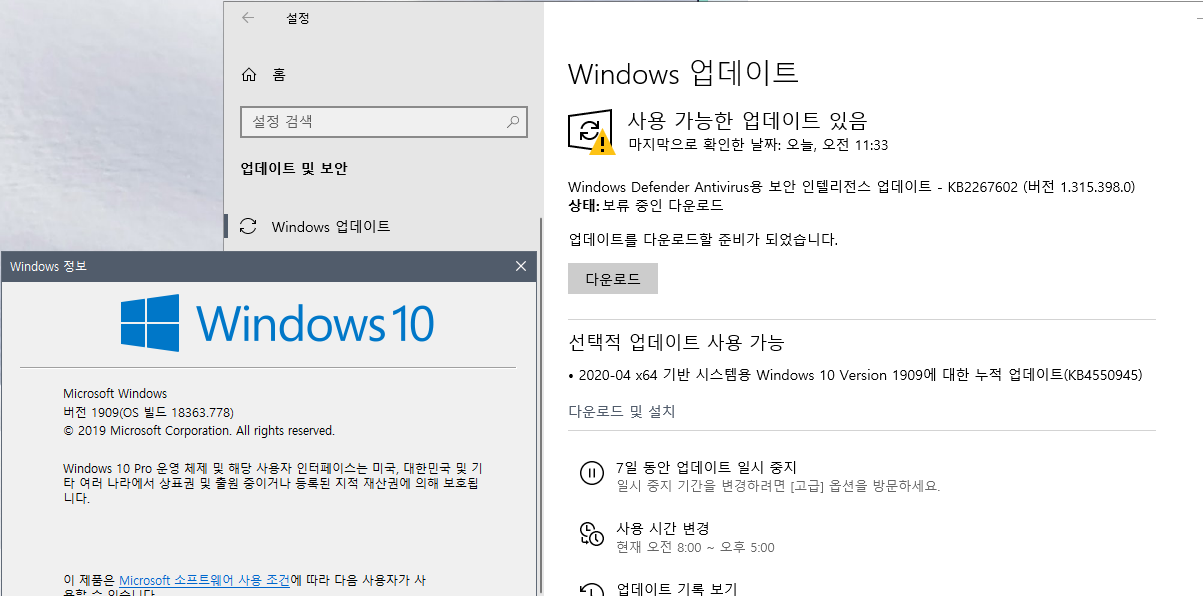Click 마지막으로 확인한 날짜 text
The width and height of the screenshot is (1203, 596).
click(758, 145)
